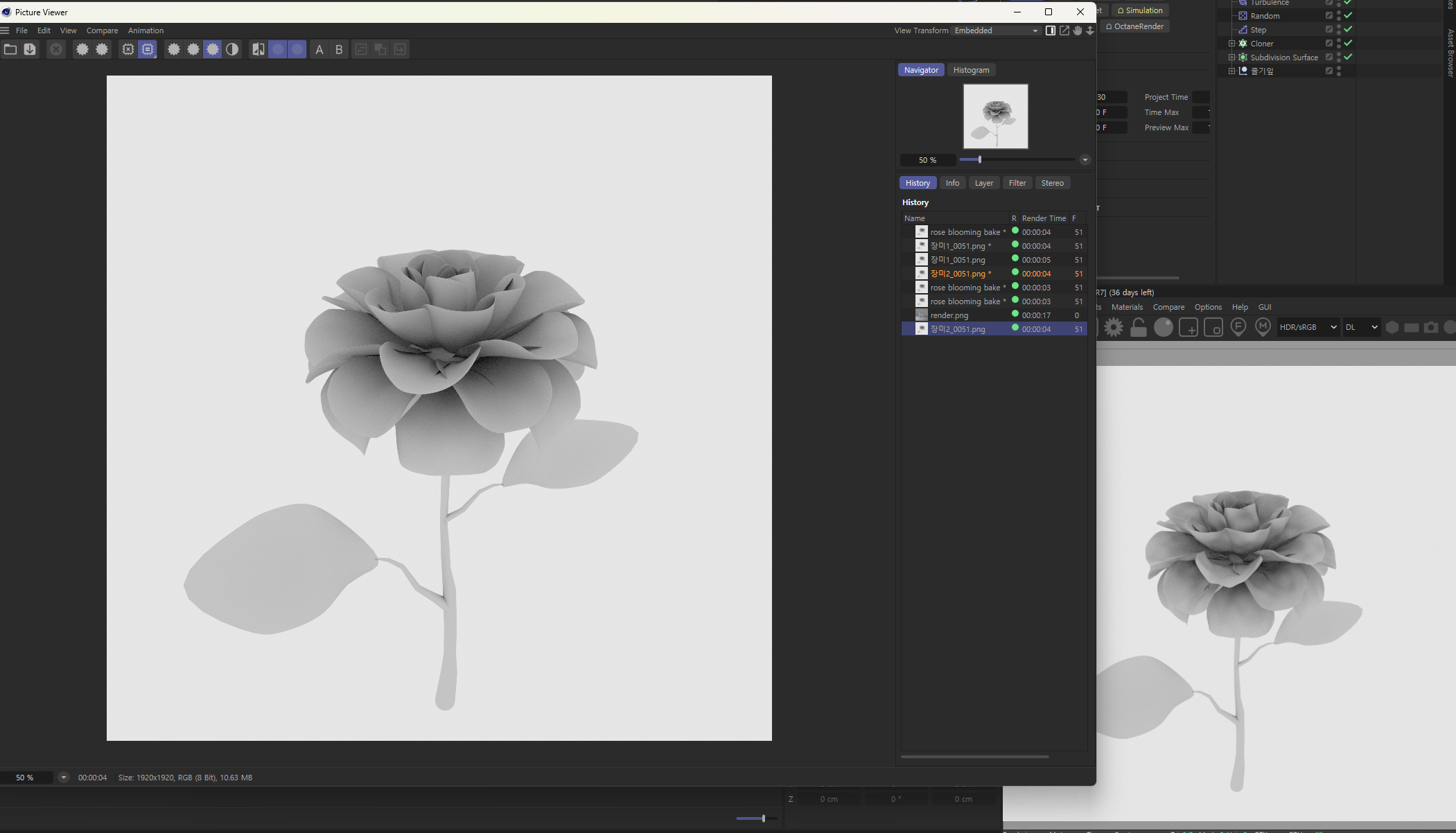The width and height of the screenshot is (1456, 833).
Task: Click the Octane pick material M icon
Action: tap(1263, 327)
